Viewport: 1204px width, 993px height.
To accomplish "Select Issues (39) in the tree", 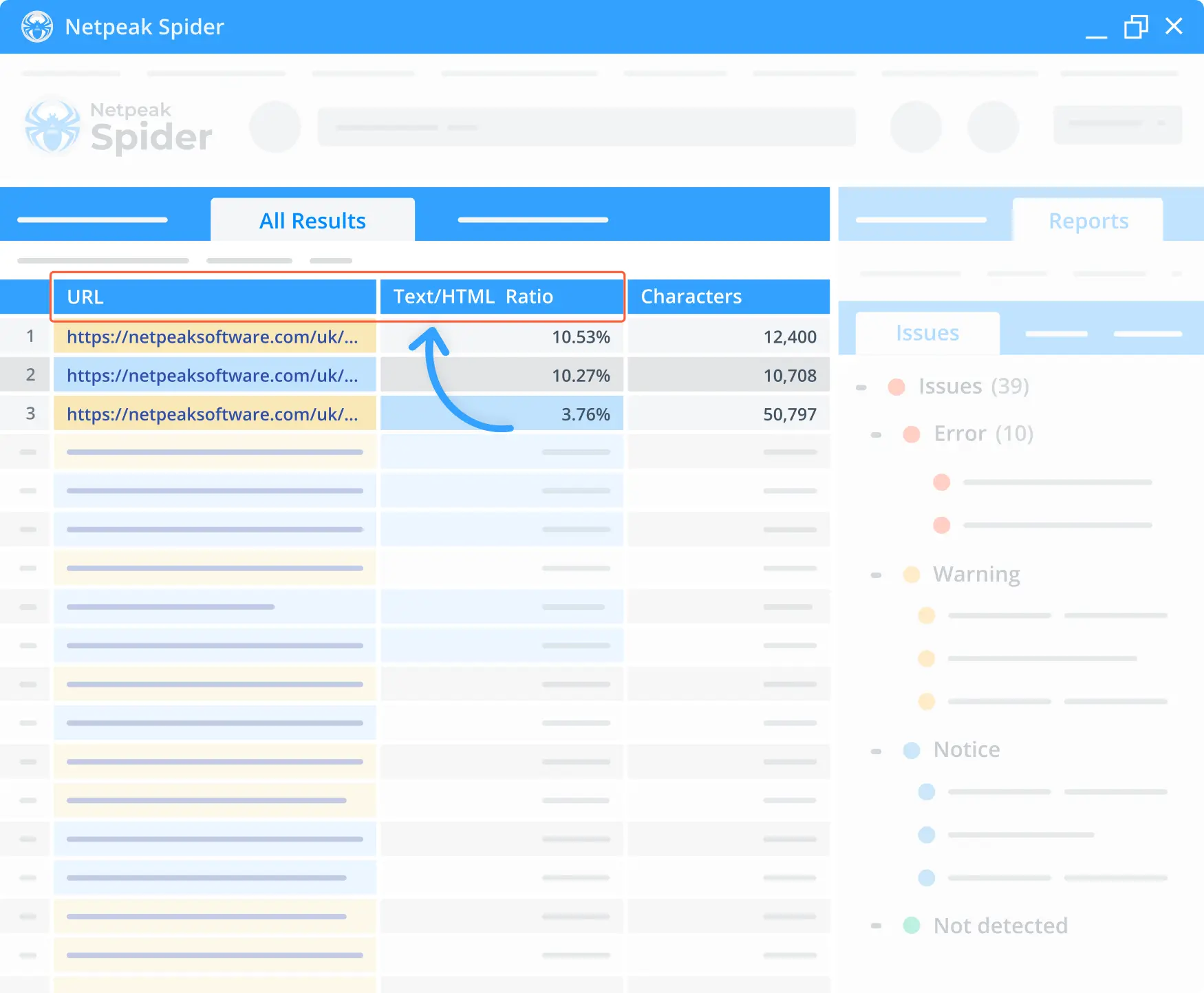I will point(974,386).
